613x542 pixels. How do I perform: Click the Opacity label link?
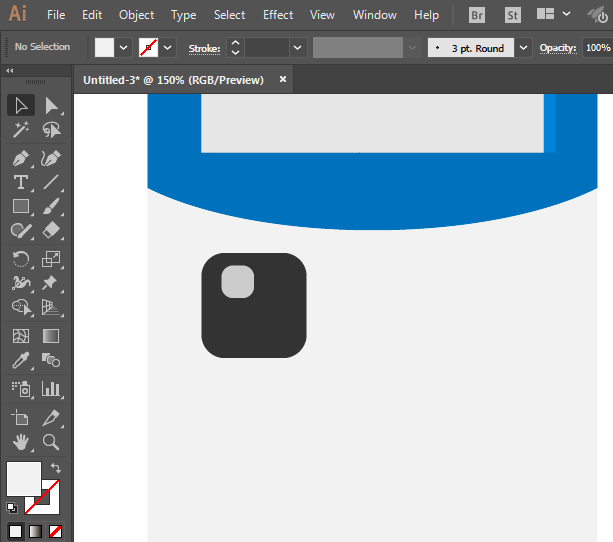click(x=558, y=48)
